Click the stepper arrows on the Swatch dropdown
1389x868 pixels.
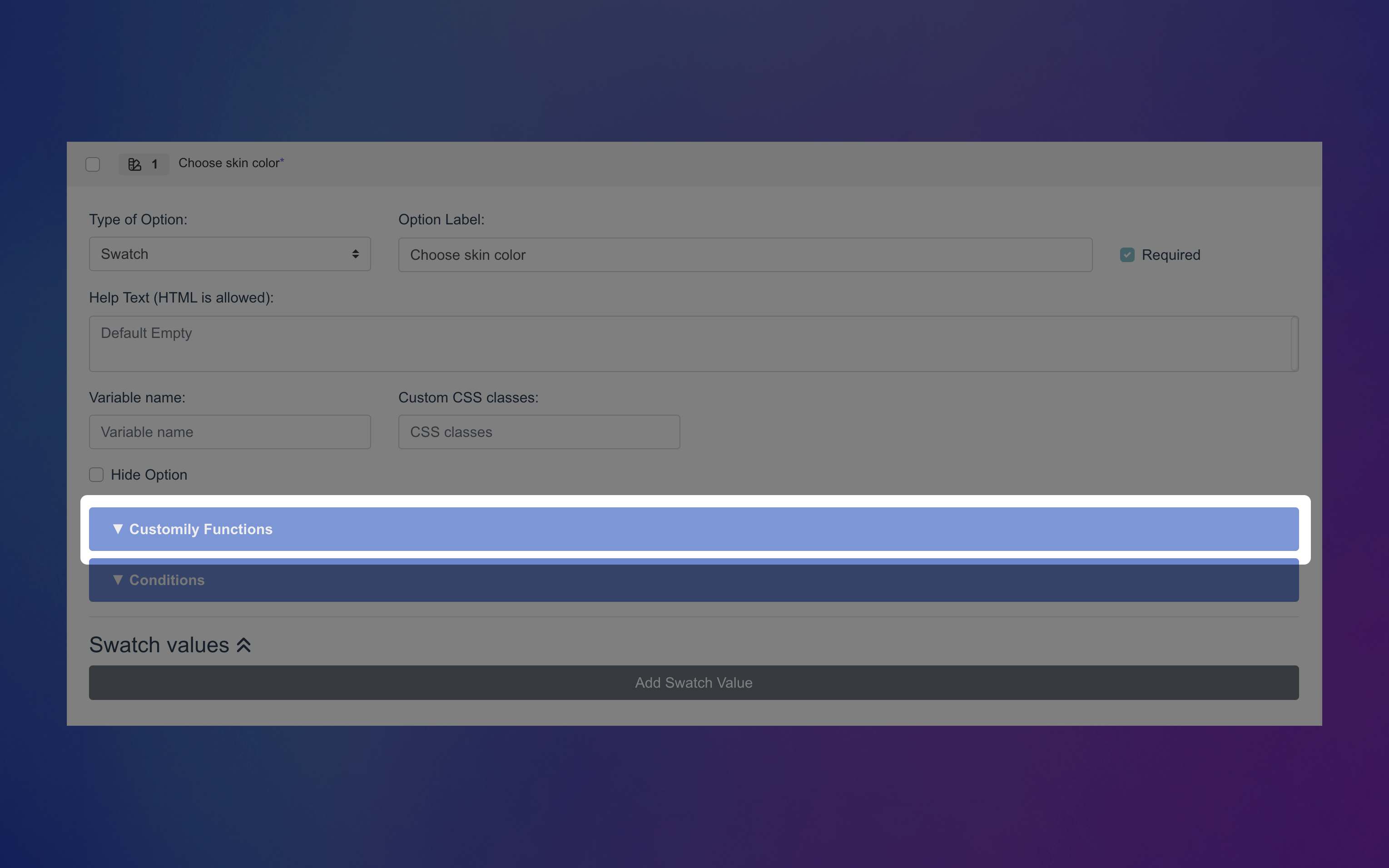coord(355,254)
